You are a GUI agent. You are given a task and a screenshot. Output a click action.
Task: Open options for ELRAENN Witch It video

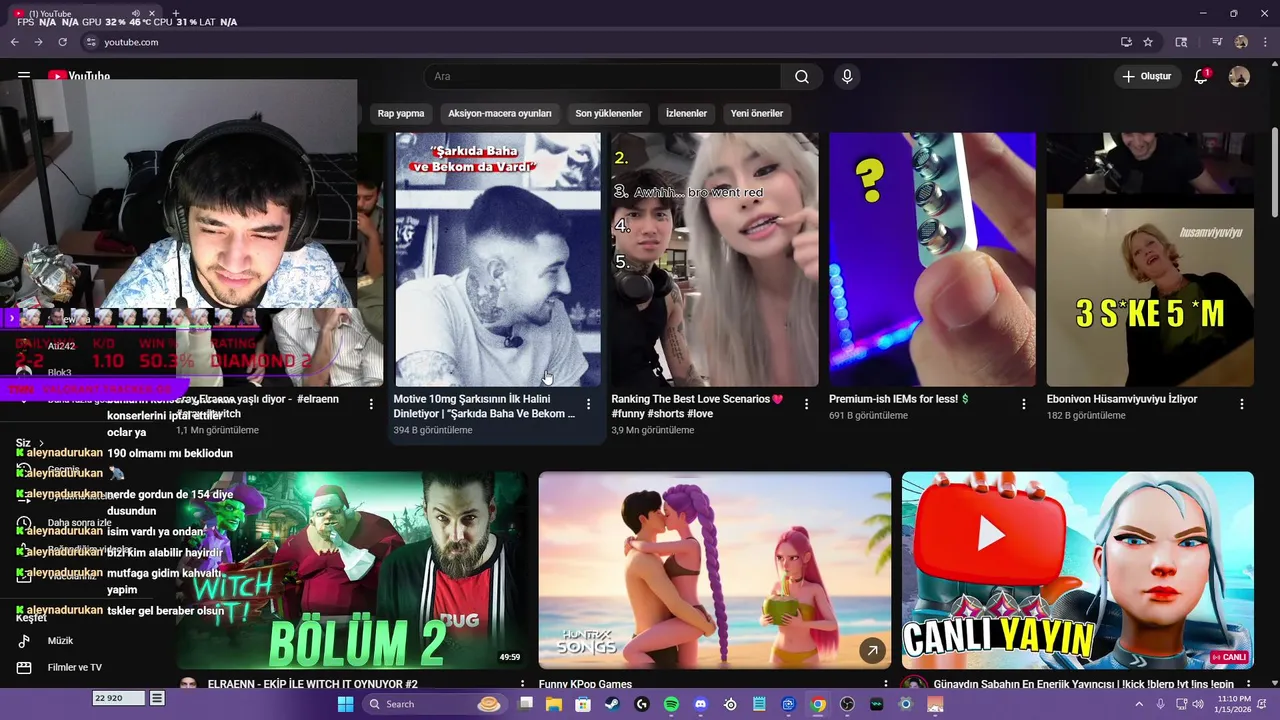(x=521, y=684)
